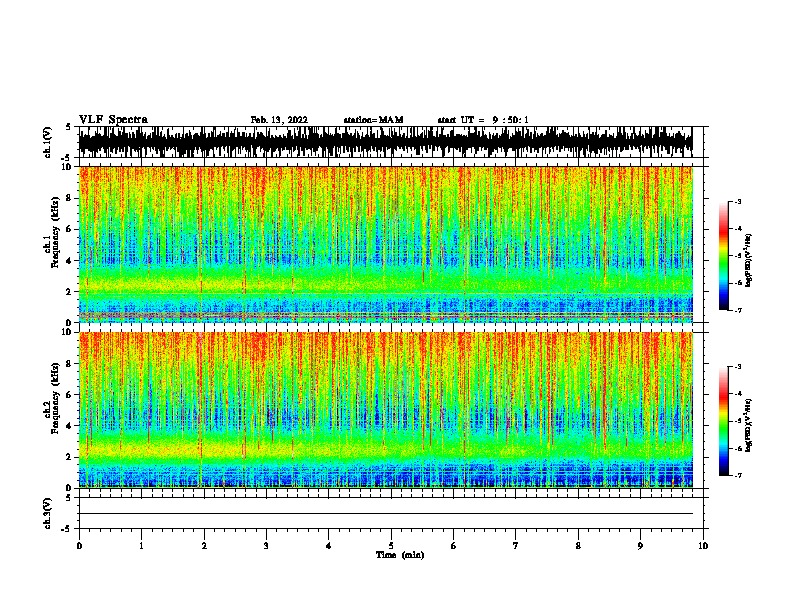792x612 pixels.
Task: Click time-axis tick label '8'
Action: (x=578, y=546)
